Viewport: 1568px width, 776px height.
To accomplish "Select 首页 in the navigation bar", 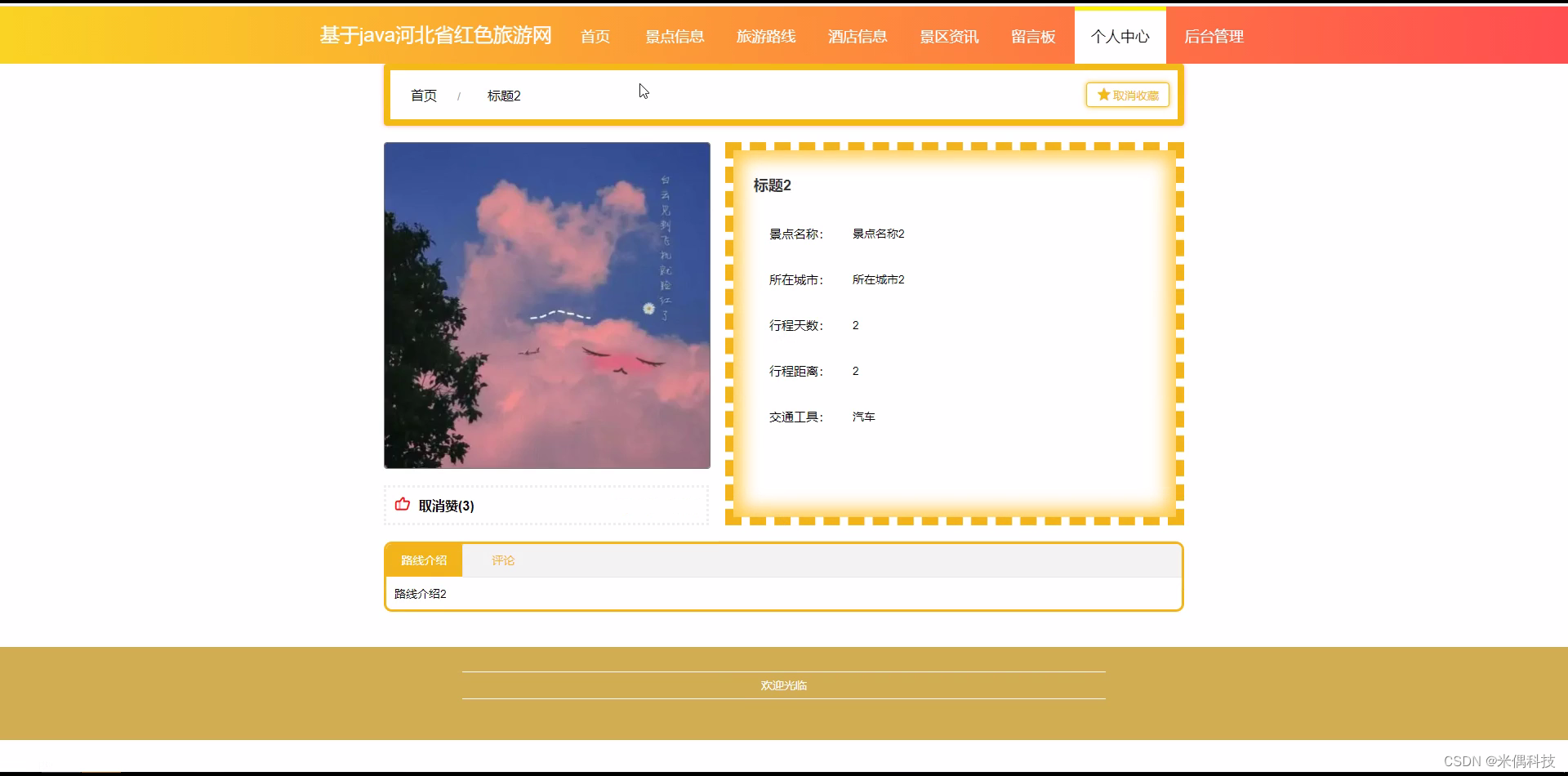I will click(x=595, y=36).
